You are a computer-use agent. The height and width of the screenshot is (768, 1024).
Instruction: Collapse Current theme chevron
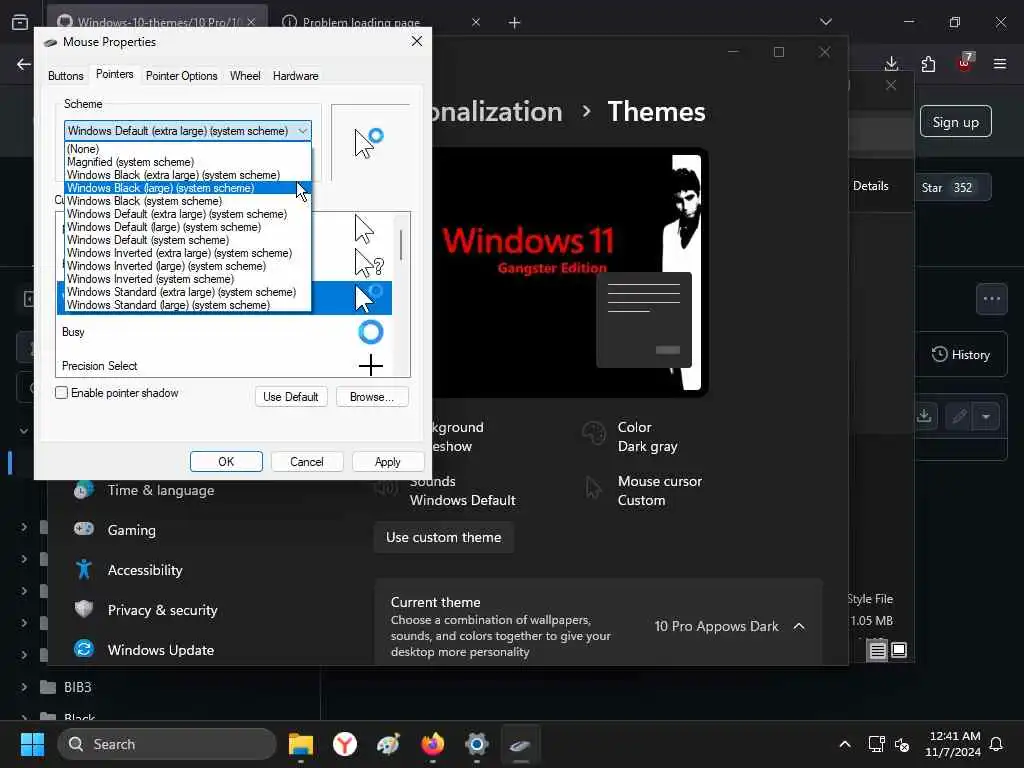[x=799, y=626]
